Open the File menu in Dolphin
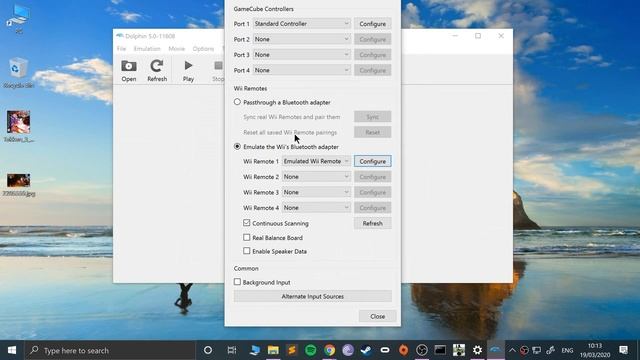Image resolution: width=640 pixels, height=360 pixels. 121,49
